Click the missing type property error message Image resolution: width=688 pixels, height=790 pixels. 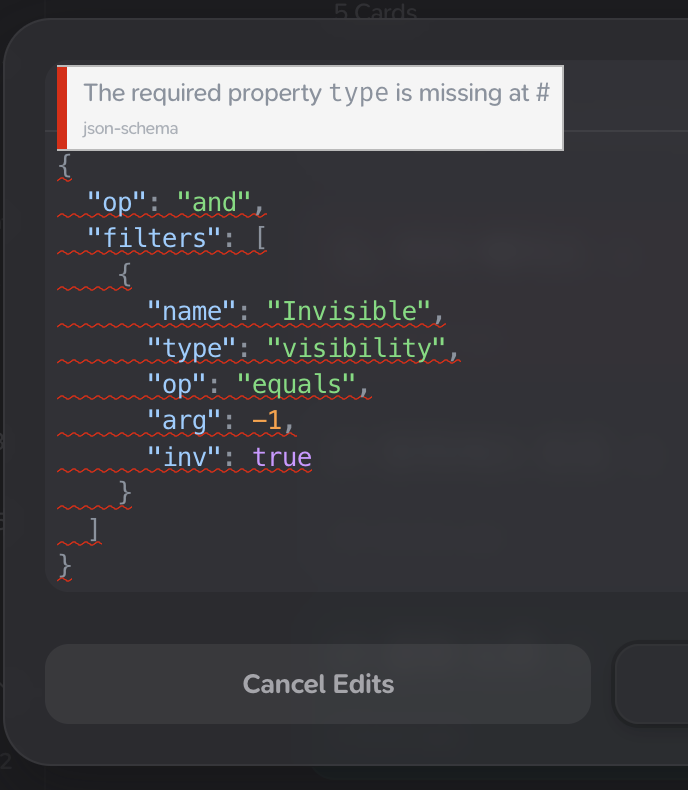pos(316,93)
